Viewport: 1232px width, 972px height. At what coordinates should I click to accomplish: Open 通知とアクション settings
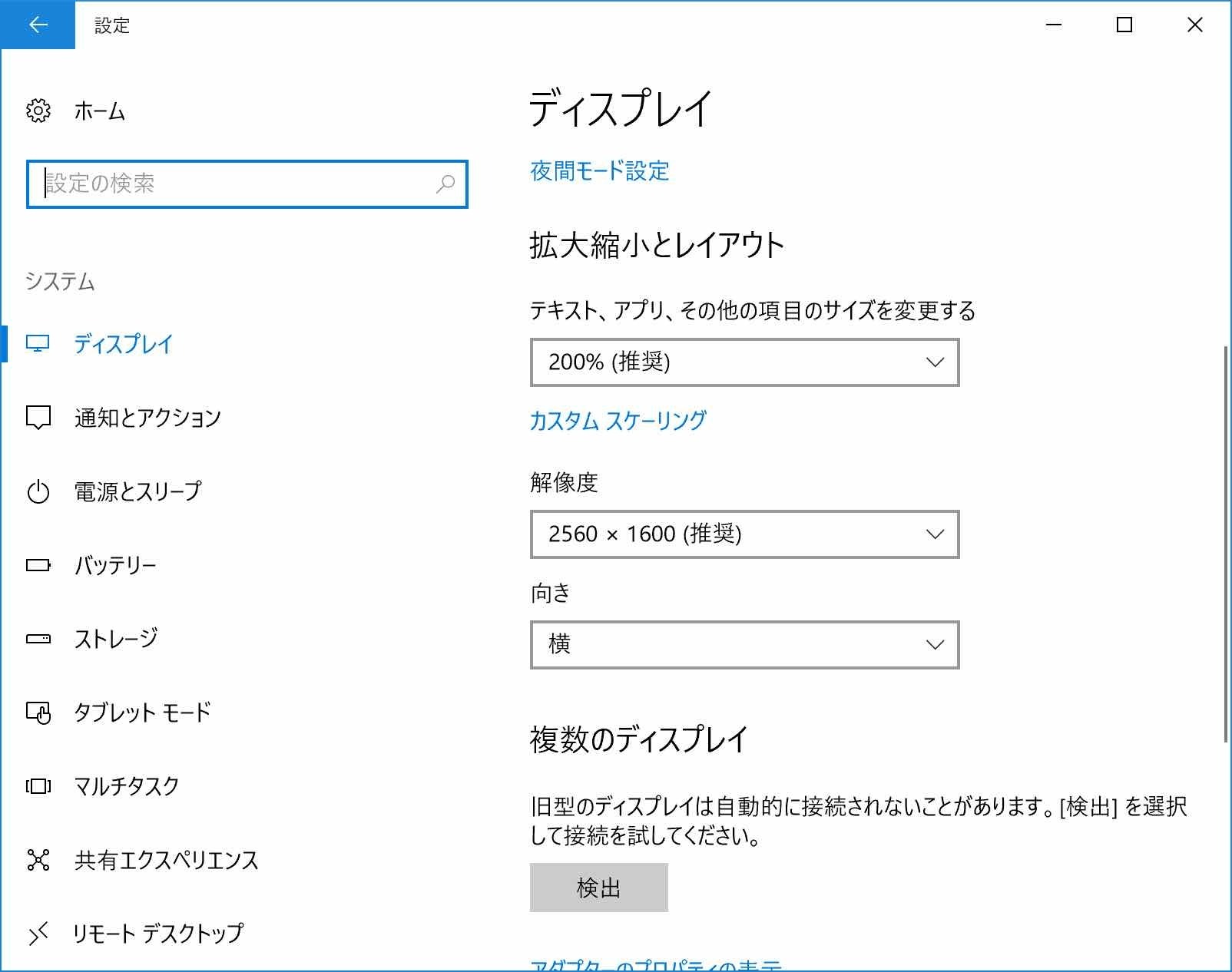tap(147, 418)
